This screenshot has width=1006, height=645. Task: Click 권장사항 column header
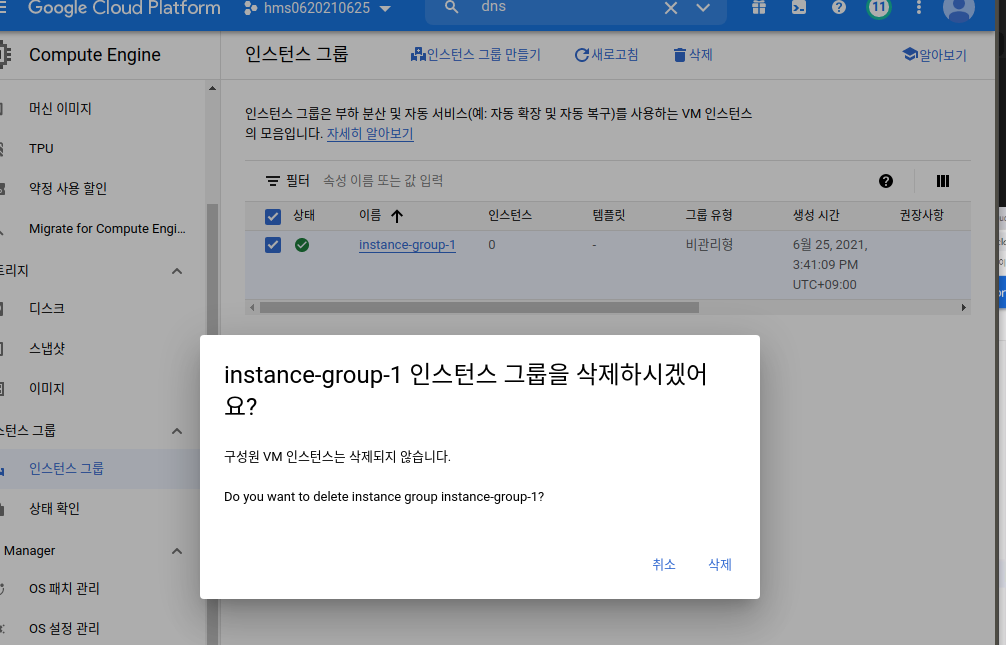coord(922,215)
